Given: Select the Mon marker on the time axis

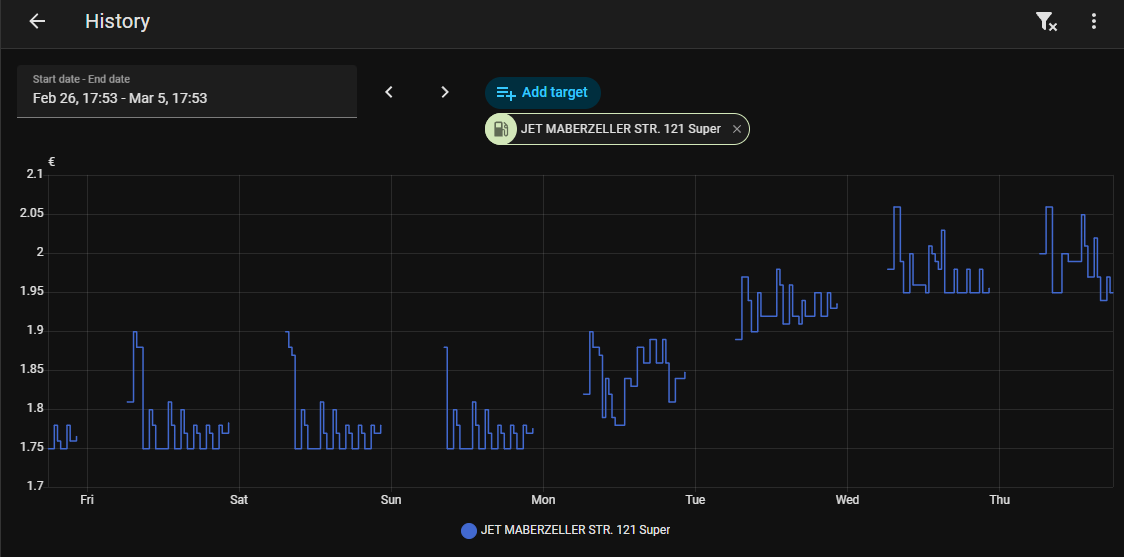Looking at the screenshot, I should [543, 500].
